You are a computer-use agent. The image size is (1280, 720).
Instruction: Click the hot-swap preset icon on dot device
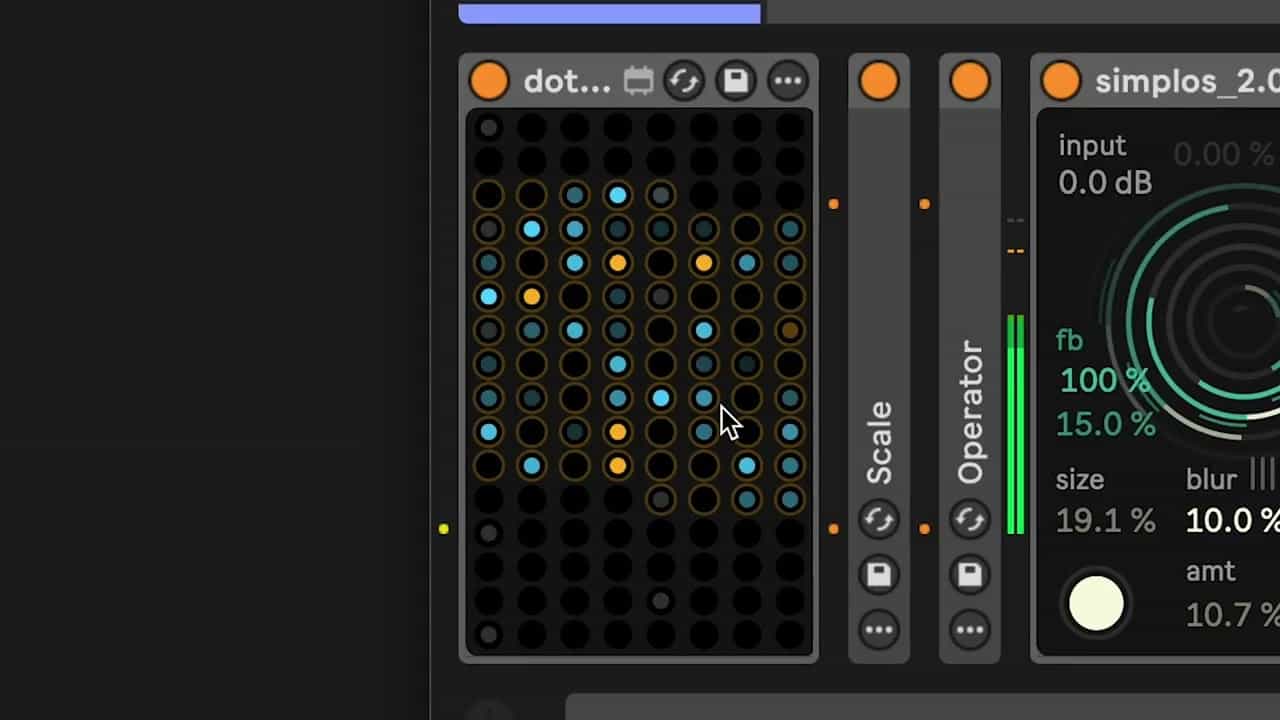[x=685, y=81]
